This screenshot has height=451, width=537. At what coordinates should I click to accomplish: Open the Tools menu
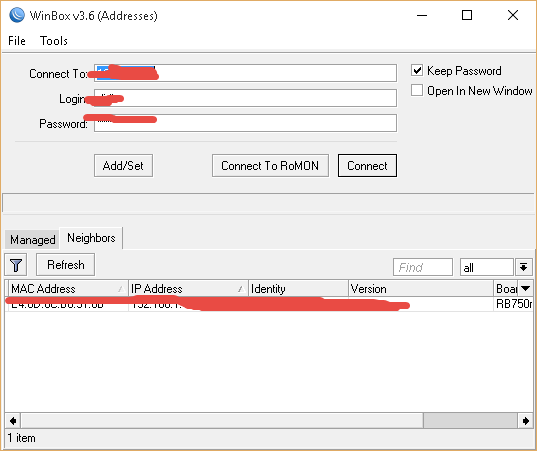pyautogui.click(x=54, y=41)
